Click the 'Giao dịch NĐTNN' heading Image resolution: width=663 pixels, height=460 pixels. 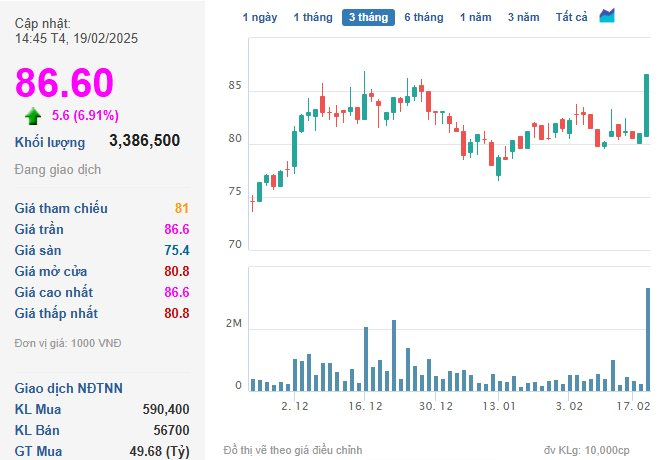(68, 388)
